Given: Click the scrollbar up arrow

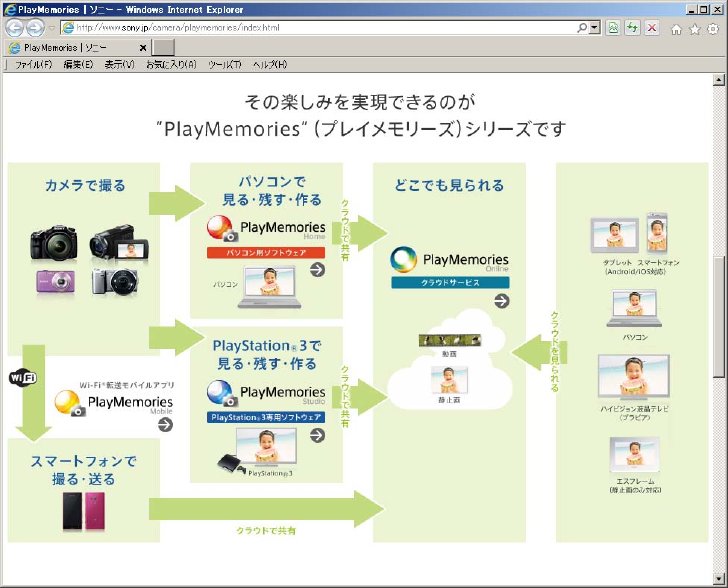Looking at the screenshot, I should click(x=719, y=80).
